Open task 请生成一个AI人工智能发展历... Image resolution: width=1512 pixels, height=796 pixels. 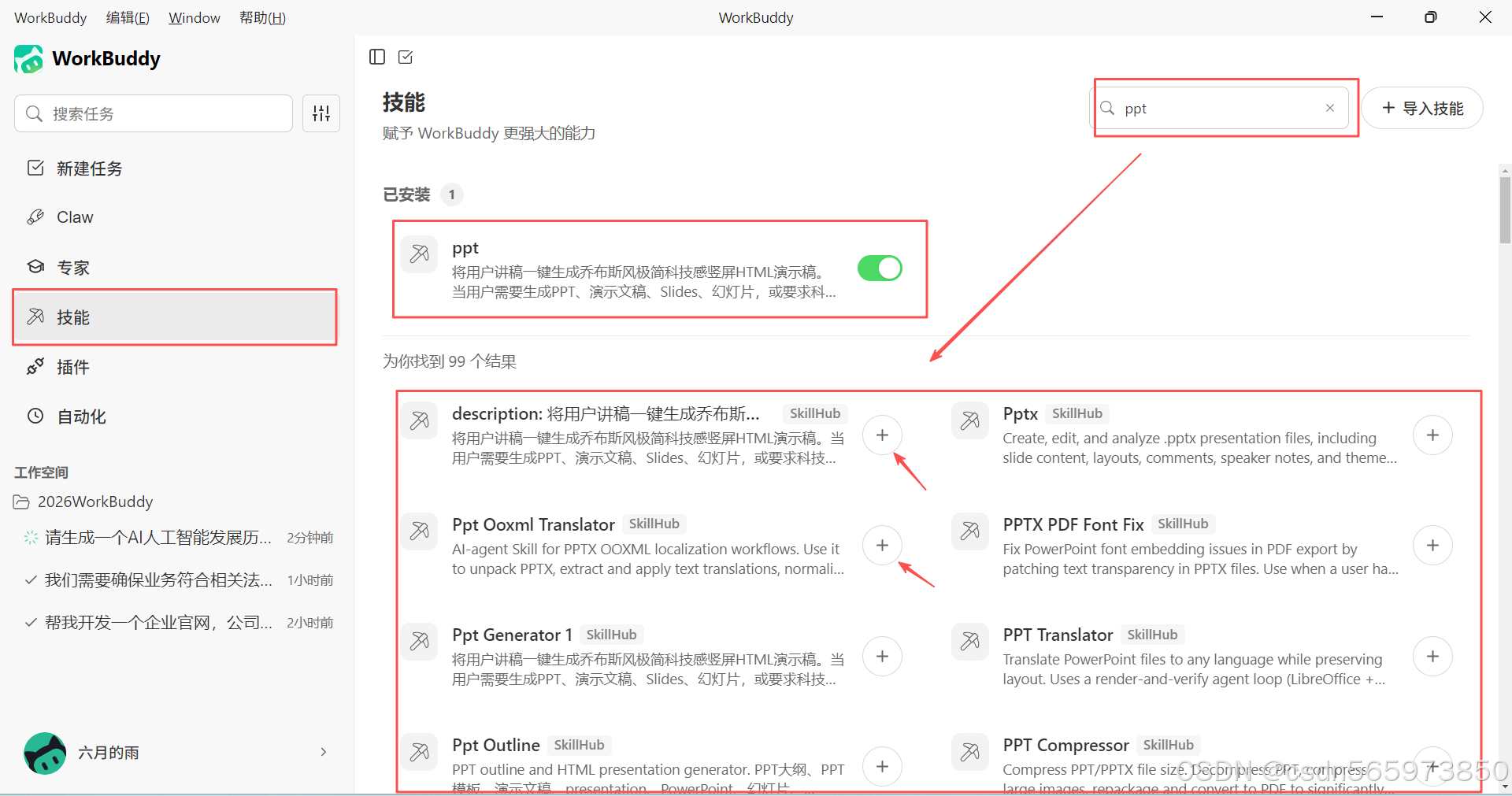tap(178, 538)
